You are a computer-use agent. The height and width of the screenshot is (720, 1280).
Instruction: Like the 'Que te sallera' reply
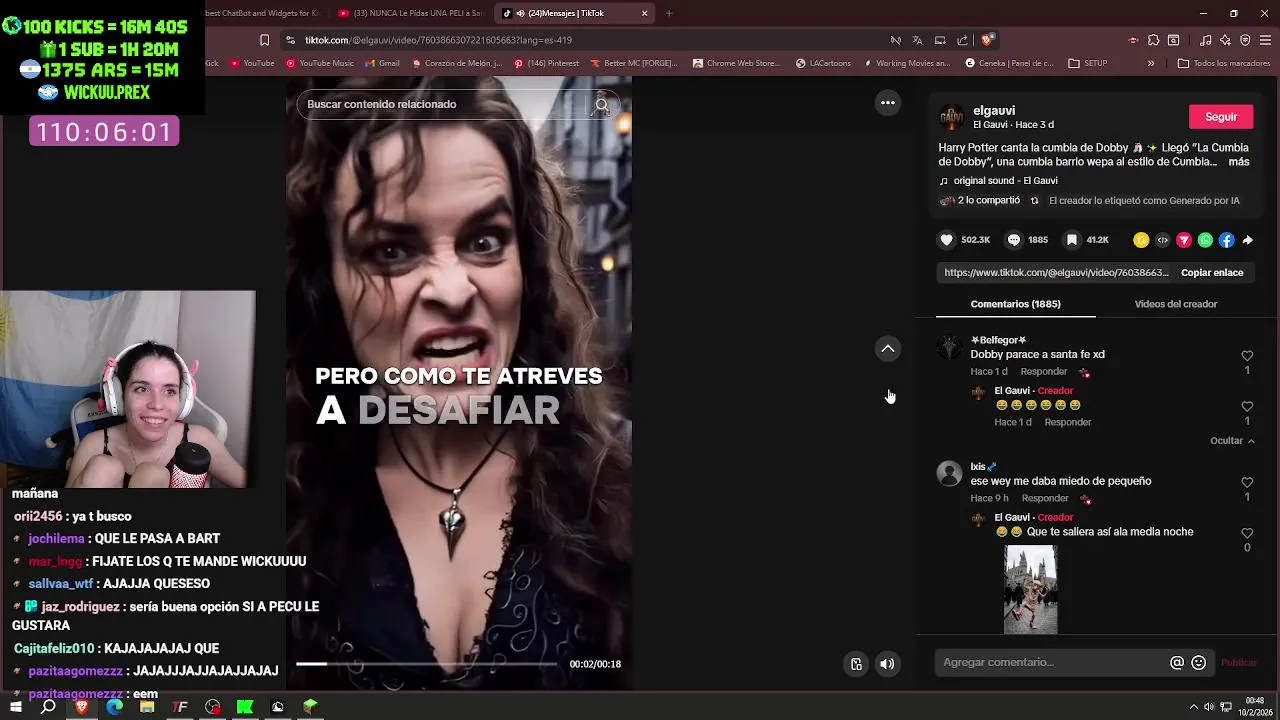click(x=1247, y=534)
